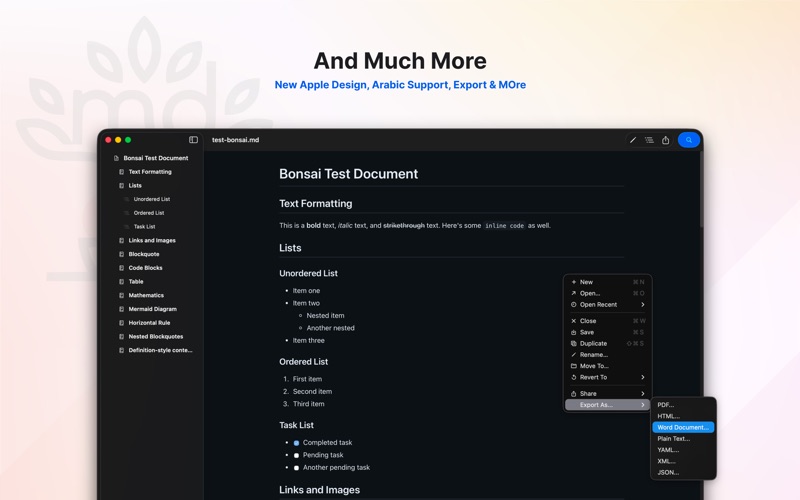
Task: Check the Pending task checkbox
Action: (x=296, y=455)
